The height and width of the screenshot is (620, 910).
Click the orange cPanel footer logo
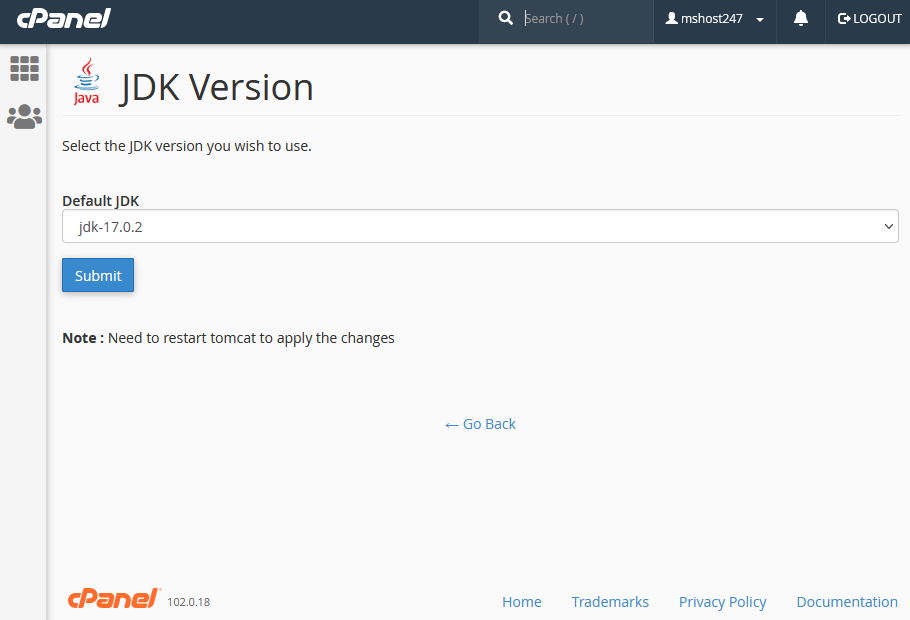pyautogui.click(x=113, y=599)
